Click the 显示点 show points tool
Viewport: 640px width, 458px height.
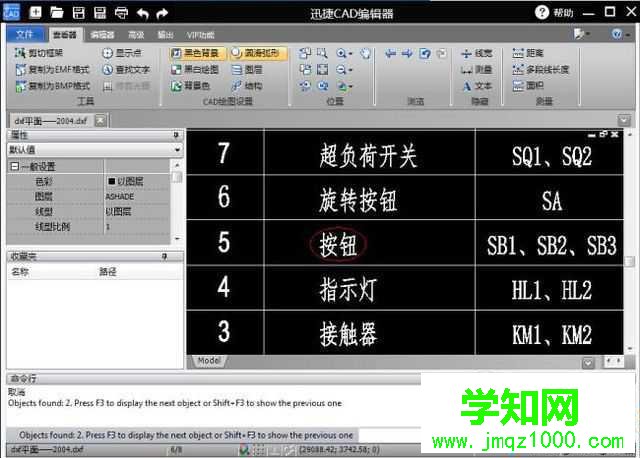(122, 53)
